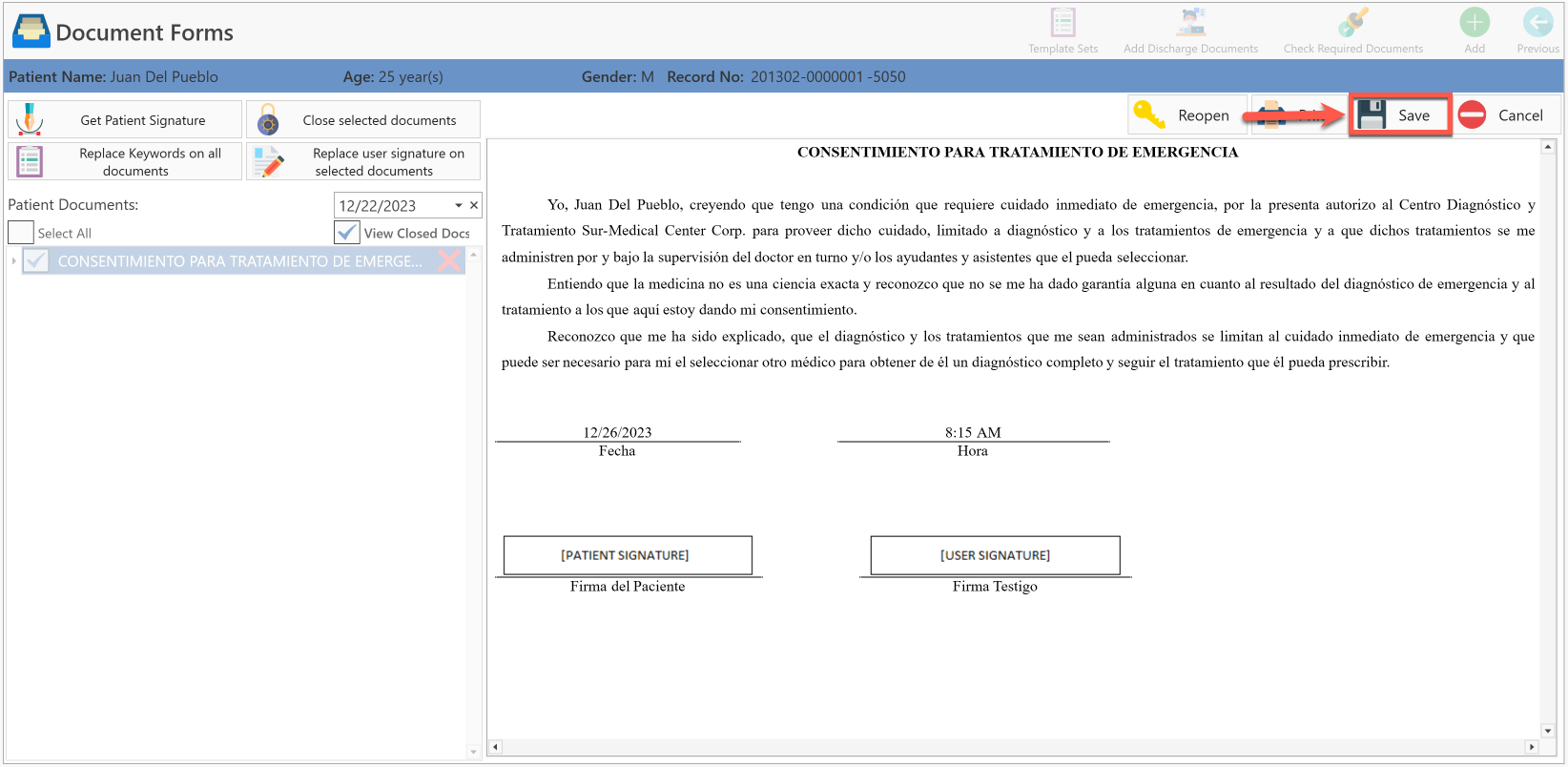
Task: Click Check Required Documents icon
Action: (x=1352, y=22)
